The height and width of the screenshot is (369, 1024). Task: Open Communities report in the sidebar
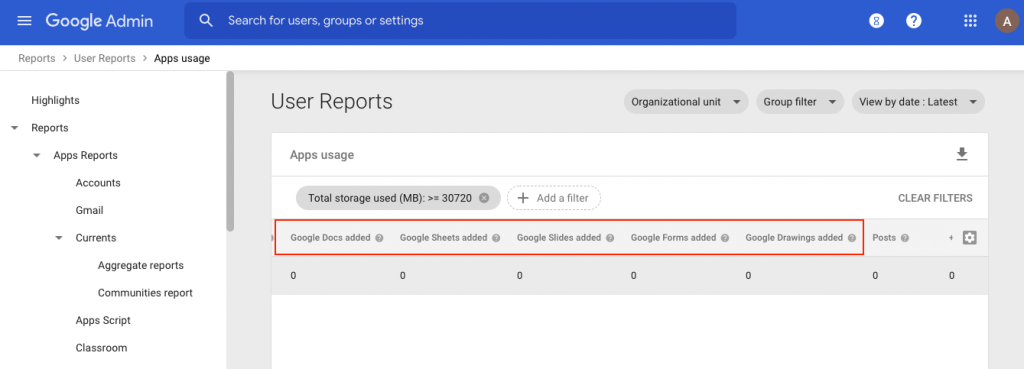pyautogui.click(x=145, y=293)
